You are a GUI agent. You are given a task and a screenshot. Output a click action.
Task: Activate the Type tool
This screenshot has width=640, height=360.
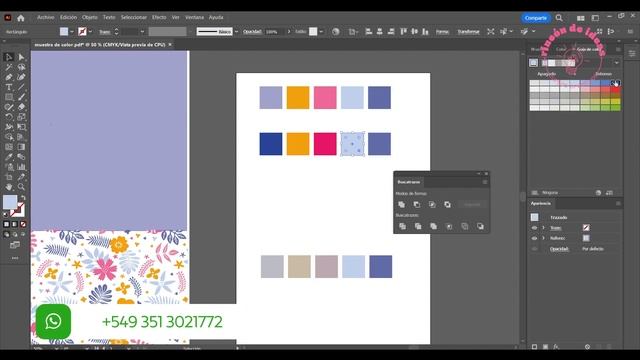pyautogui.click(x=9, y=87)
